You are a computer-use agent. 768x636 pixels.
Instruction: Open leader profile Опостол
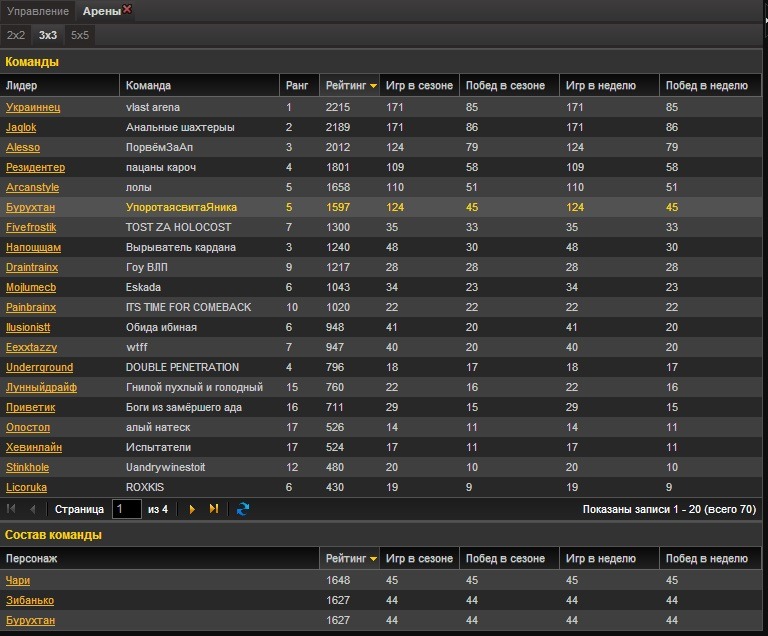pyautogui.click(x=28, y=428)
